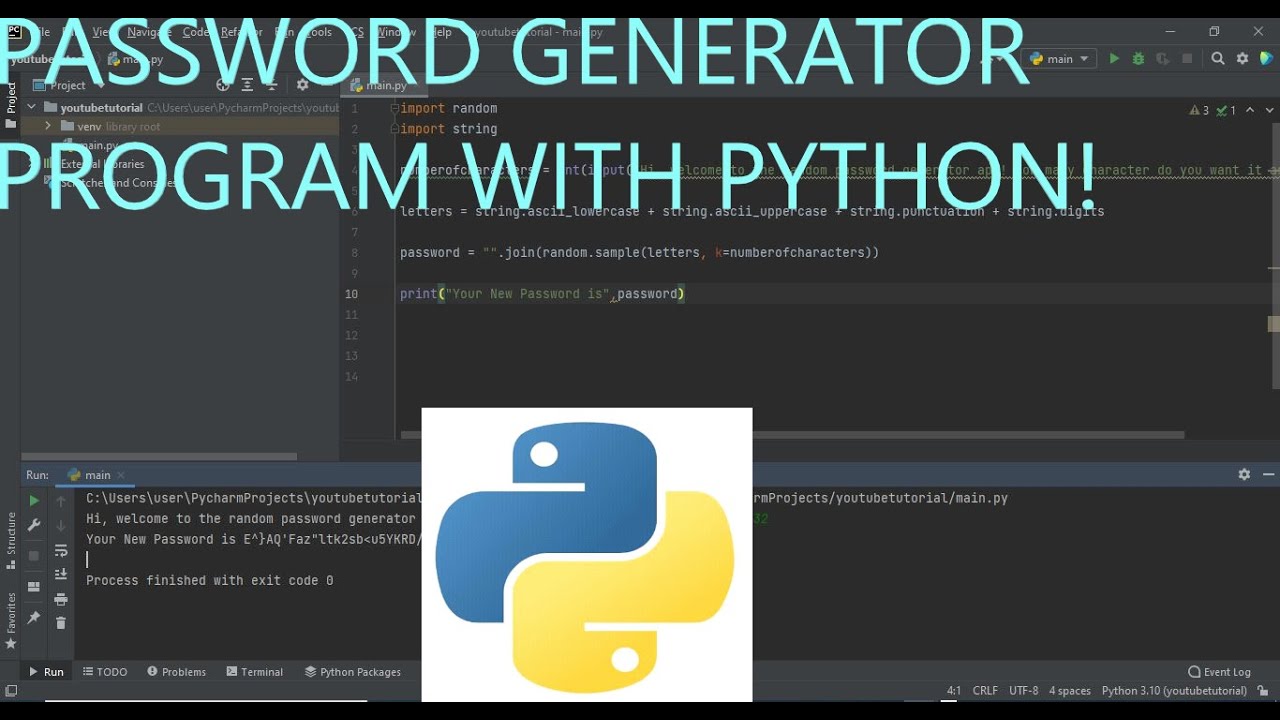
Task: Fold the import block at line 1
Action: (x=394, y=108)
